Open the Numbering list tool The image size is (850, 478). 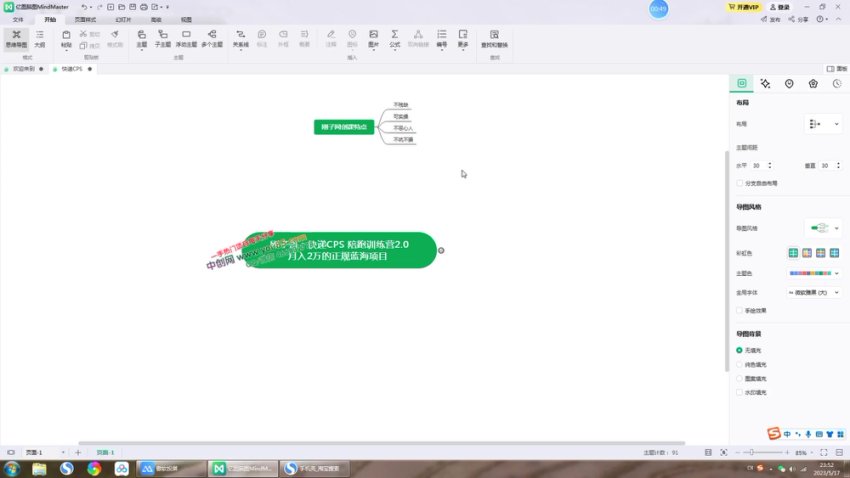click(x=442, y=38)
